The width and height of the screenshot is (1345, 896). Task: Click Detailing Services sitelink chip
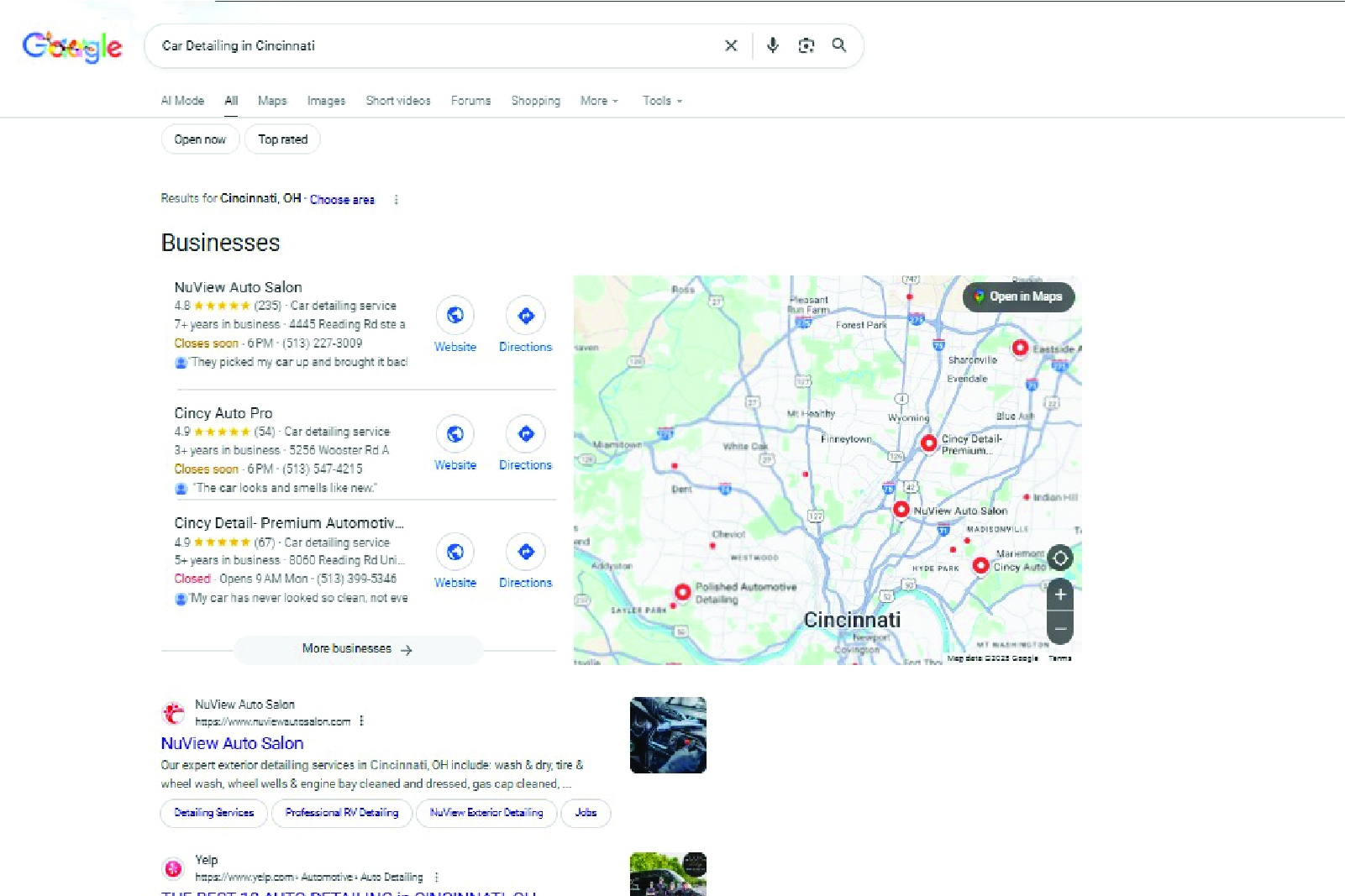pyautogui.click(x=214, y=813)
